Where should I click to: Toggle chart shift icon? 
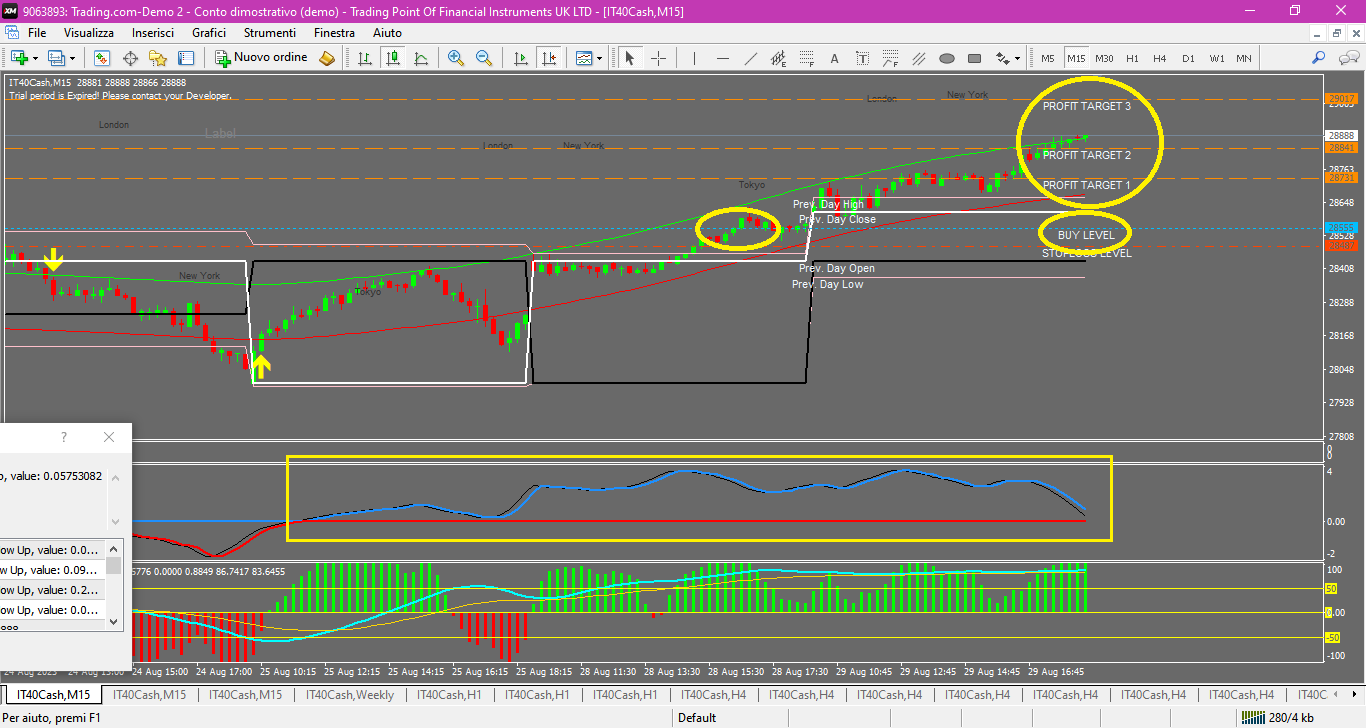548,58
